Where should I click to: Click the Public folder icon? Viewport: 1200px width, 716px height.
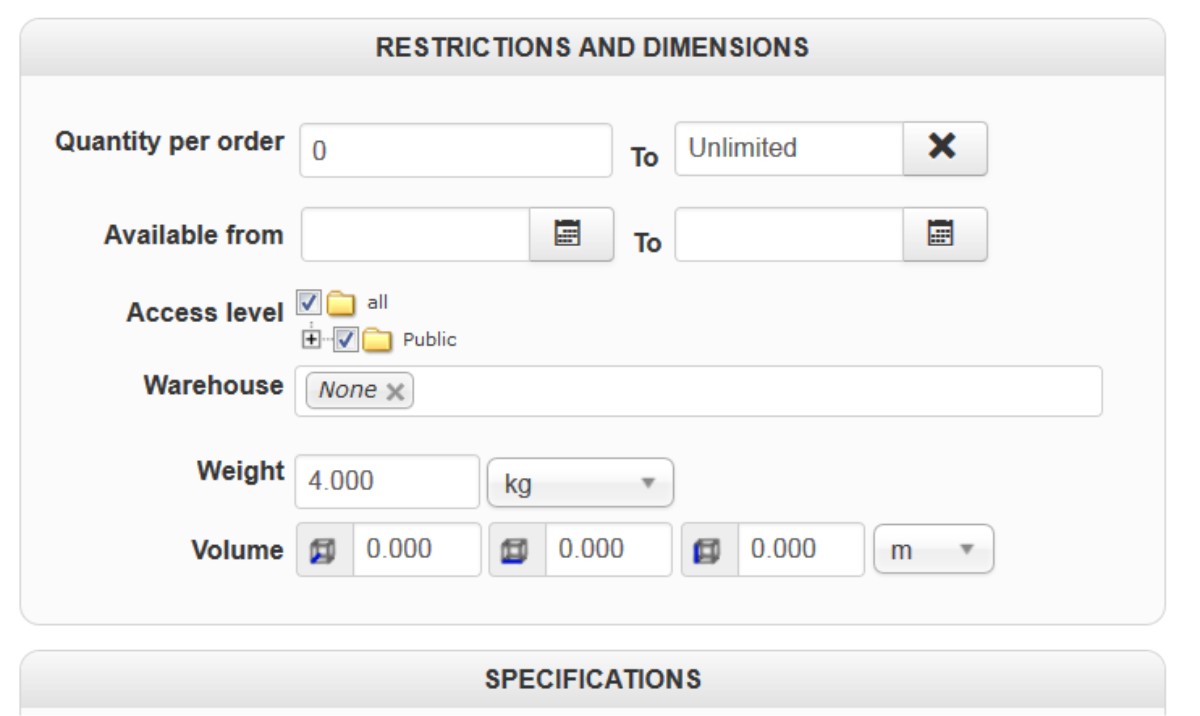(377, 340)
